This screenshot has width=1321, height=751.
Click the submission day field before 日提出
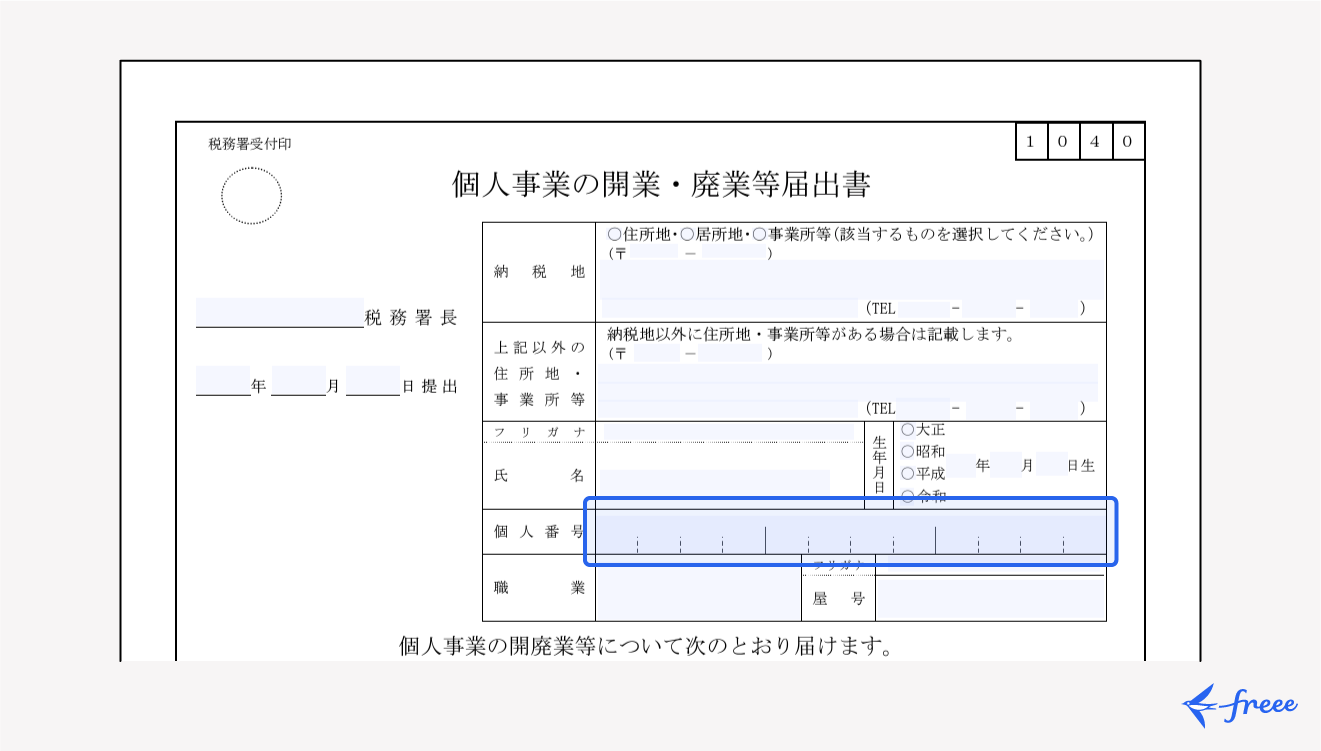tap(373, 381)
